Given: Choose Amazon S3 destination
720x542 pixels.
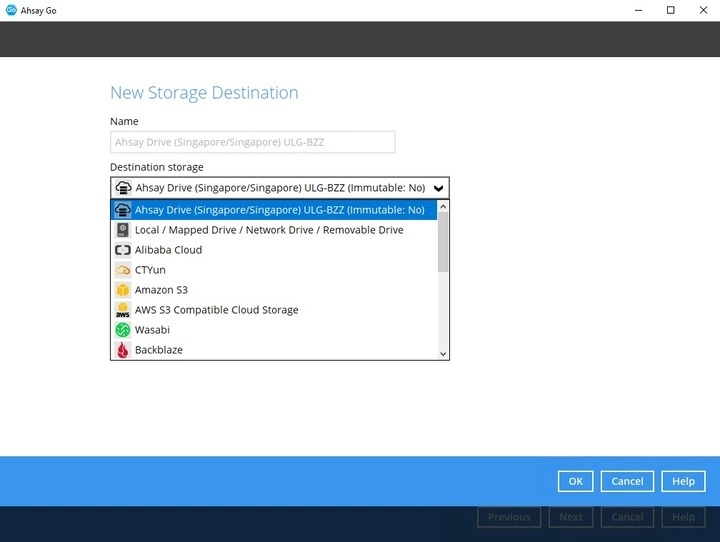Looking at the screenshot, I should (x=274, y=290).
